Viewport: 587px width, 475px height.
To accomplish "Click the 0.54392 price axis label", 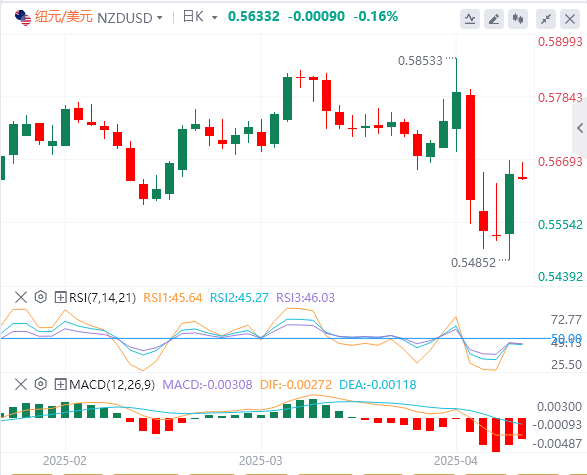I will (560, 277).
